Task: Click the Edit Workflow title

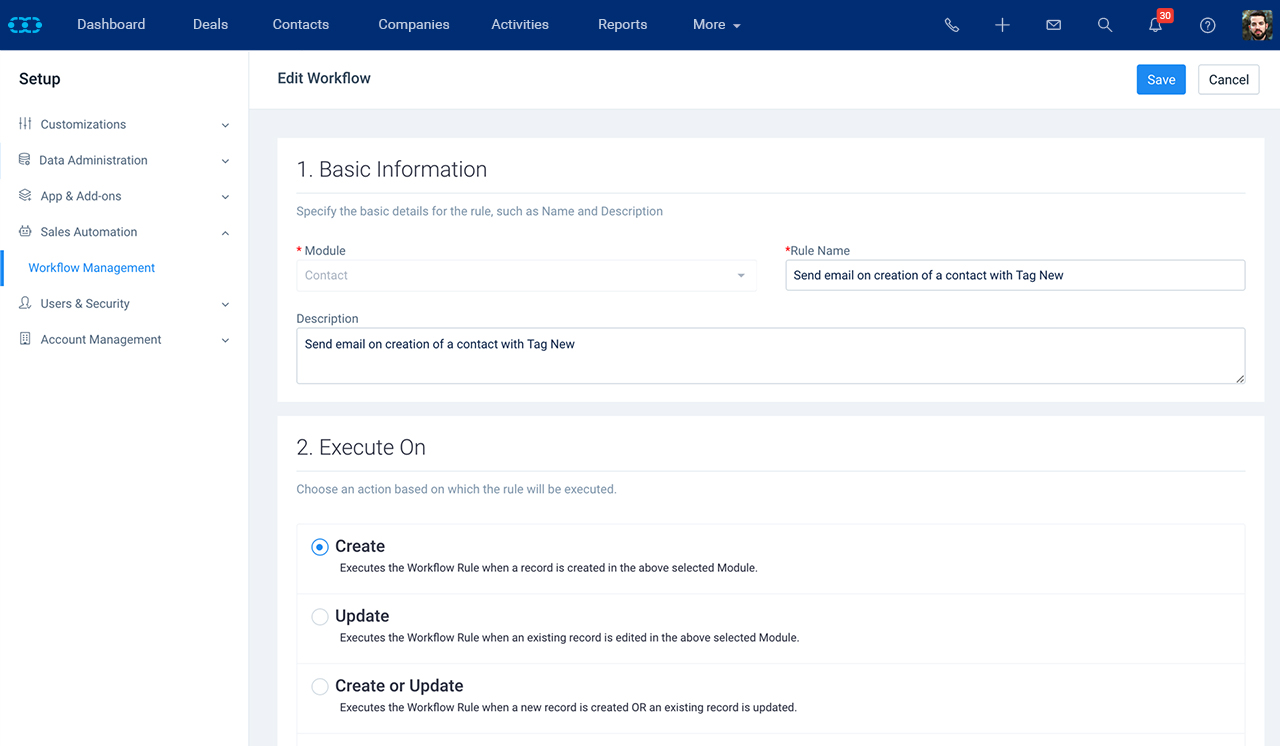Action: point(324,78)
